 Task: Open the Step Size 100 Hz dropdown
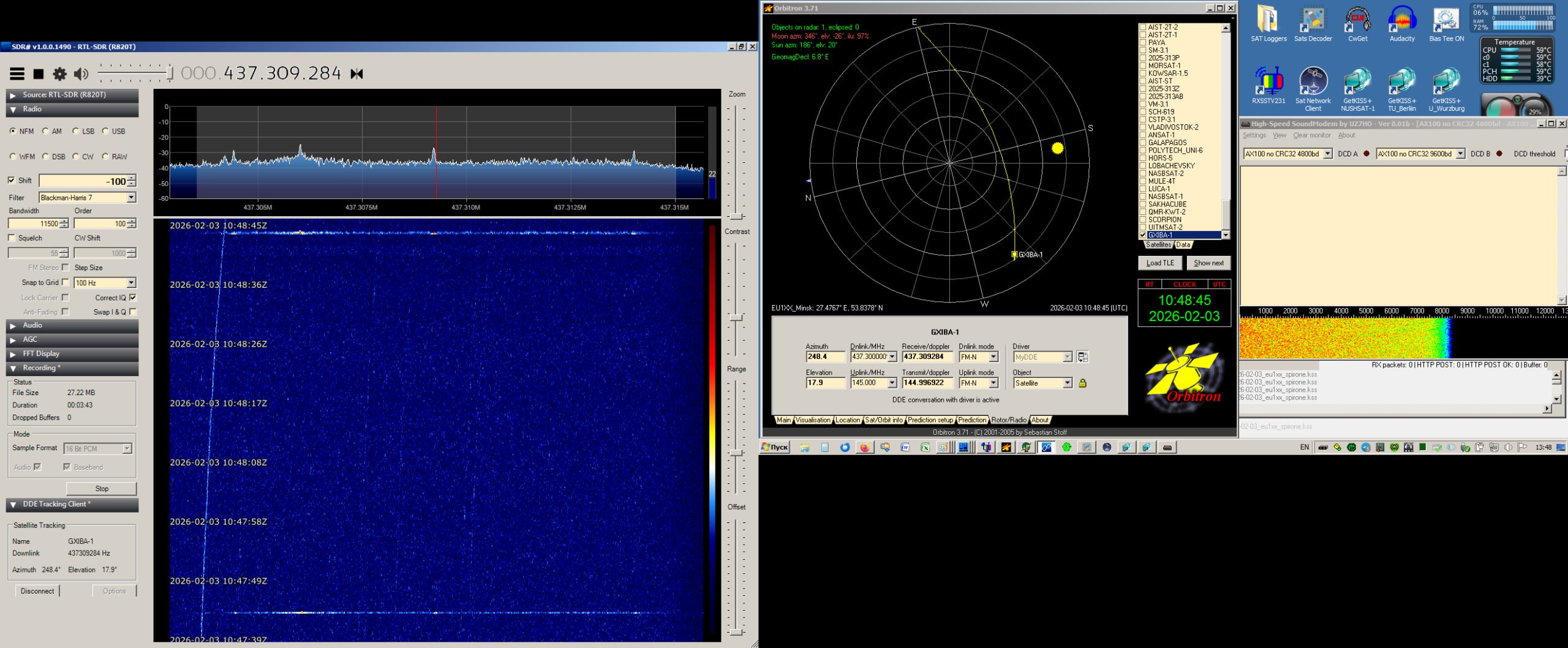point(131,283)
